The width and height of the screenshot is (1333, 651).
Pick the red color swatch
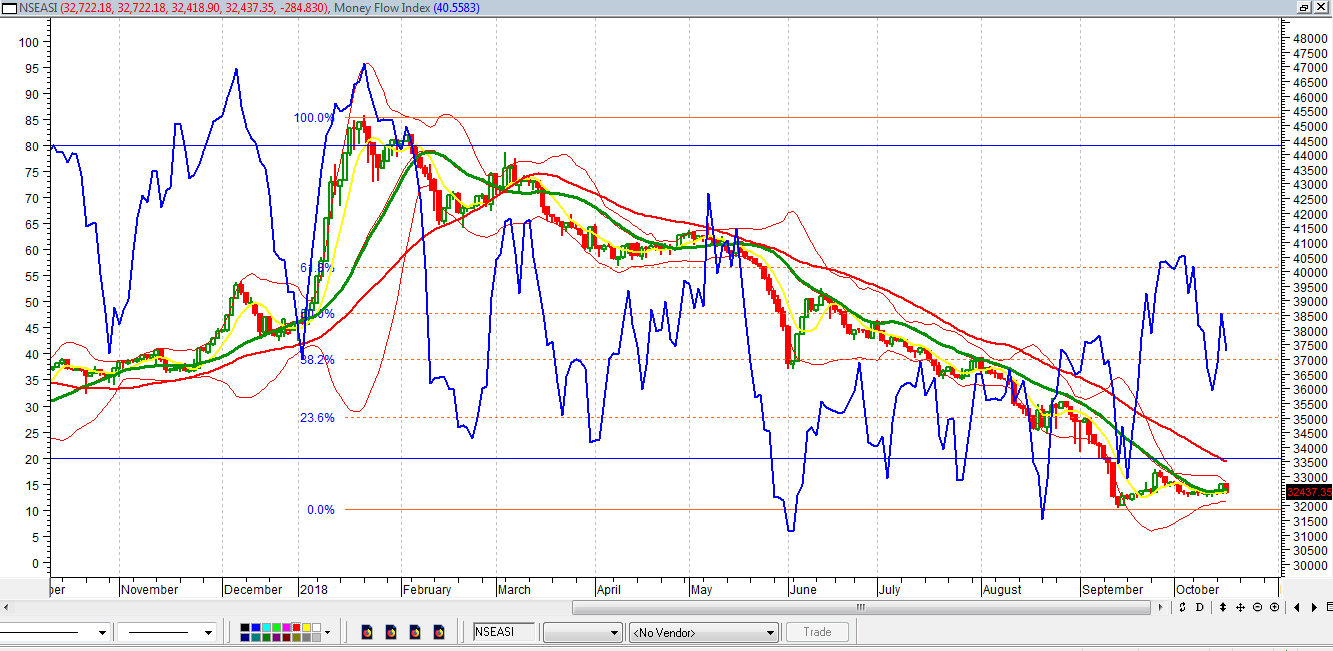(x=295, y=627)
